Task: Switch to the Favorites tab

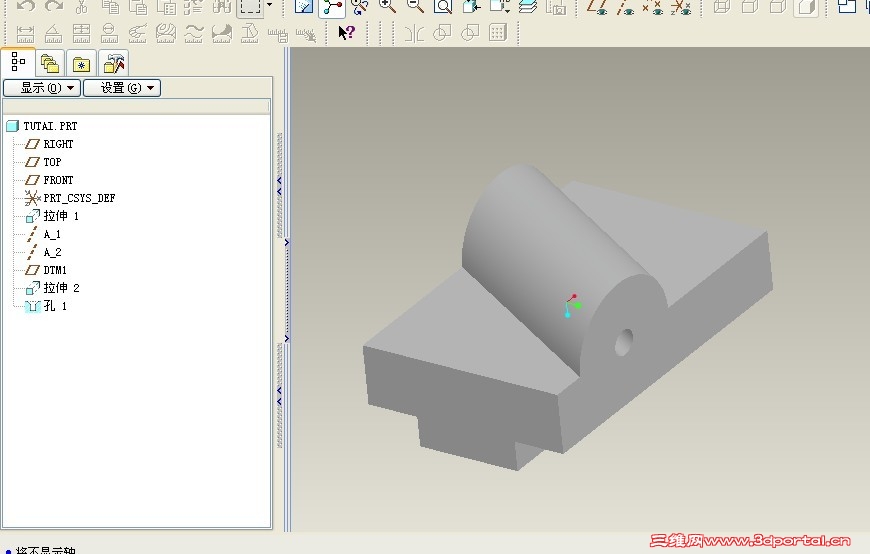Action: pos(82,64)
